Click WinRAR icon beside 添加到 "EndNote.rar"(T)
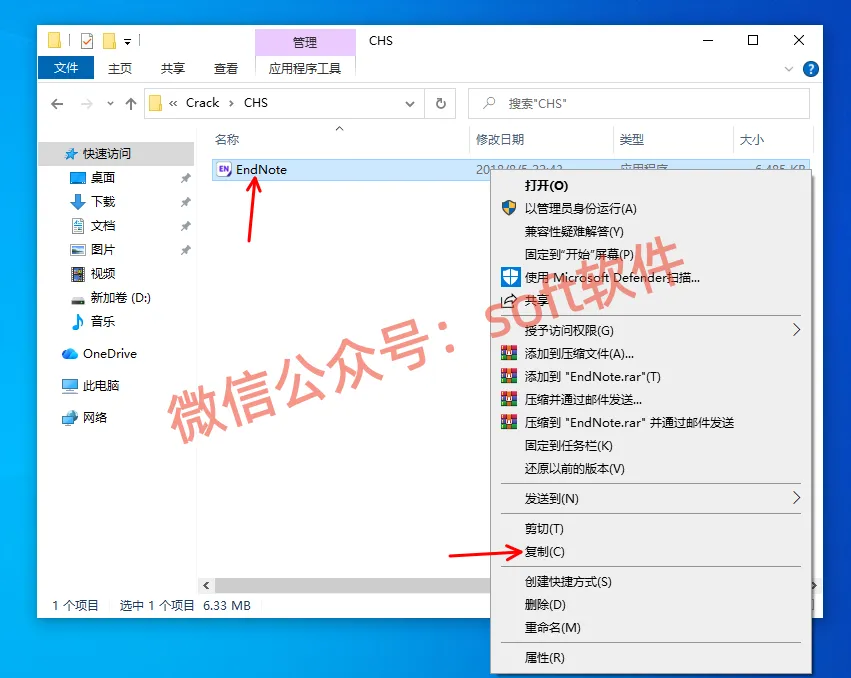851x678 pixels. pos(509,376)
